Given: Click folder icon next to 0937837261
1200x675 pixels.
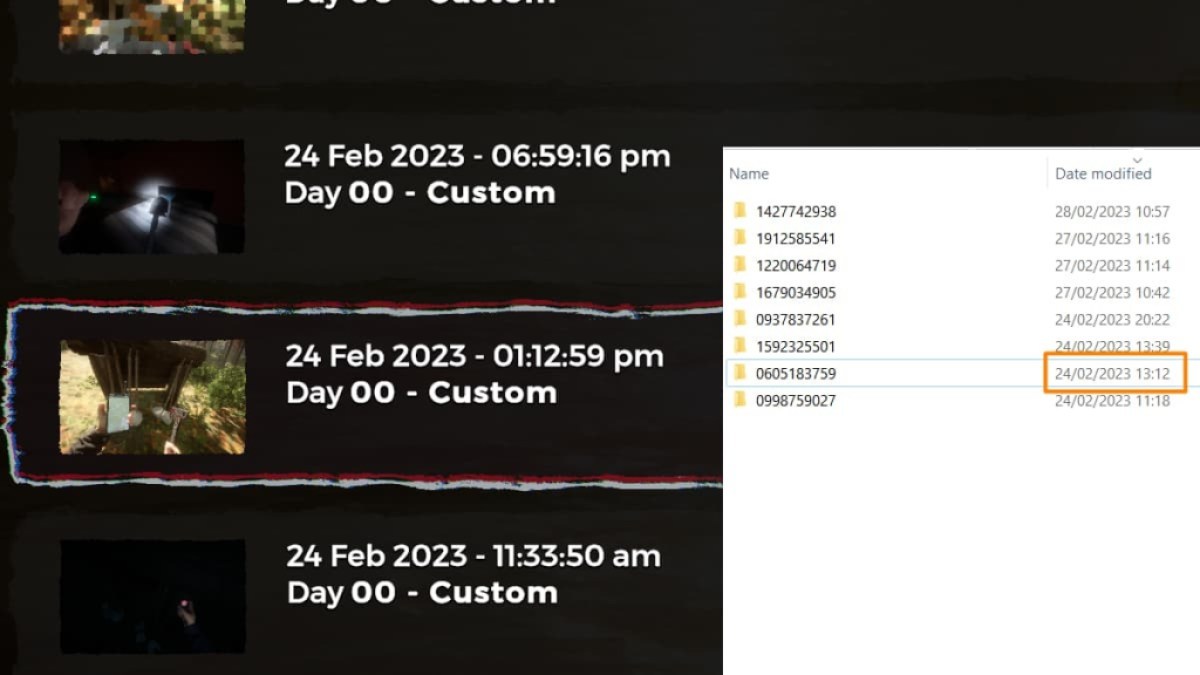Looking at the screenshot, I should (x=740, y=319).
